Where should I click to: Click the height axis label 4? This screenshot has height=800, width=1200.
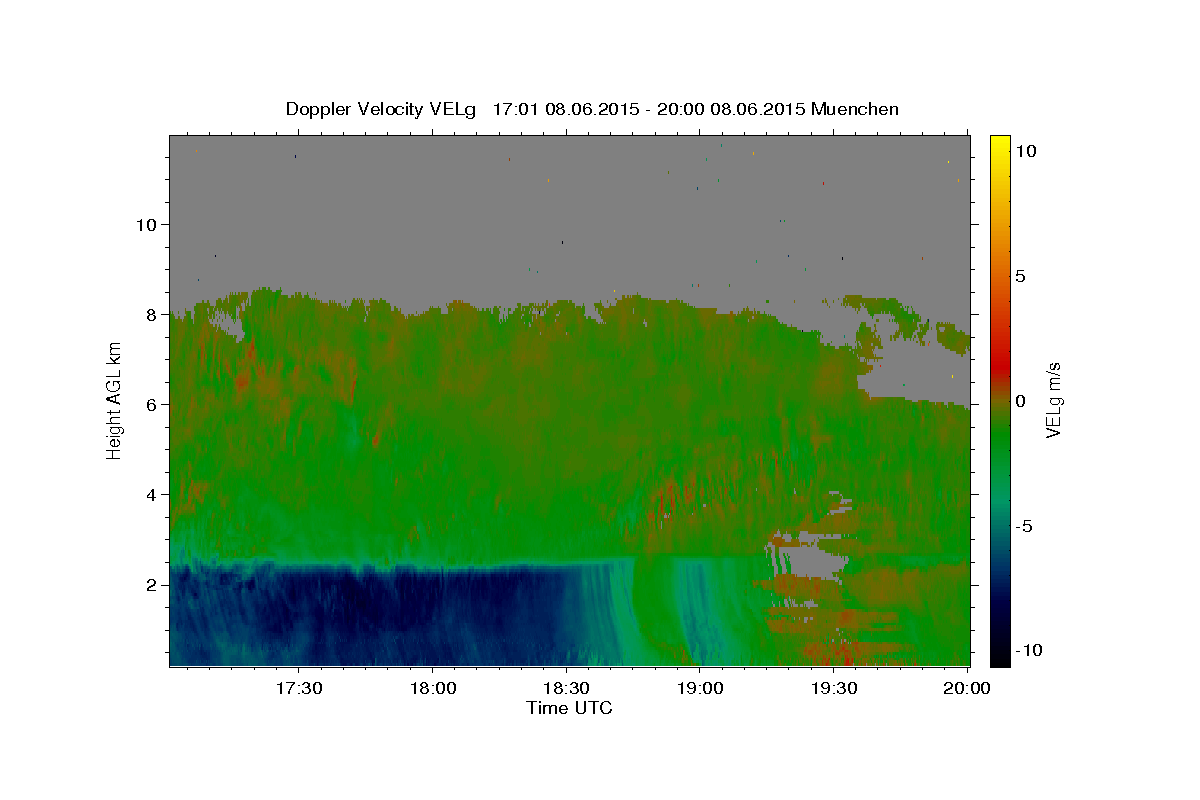[x=152, y=494]
